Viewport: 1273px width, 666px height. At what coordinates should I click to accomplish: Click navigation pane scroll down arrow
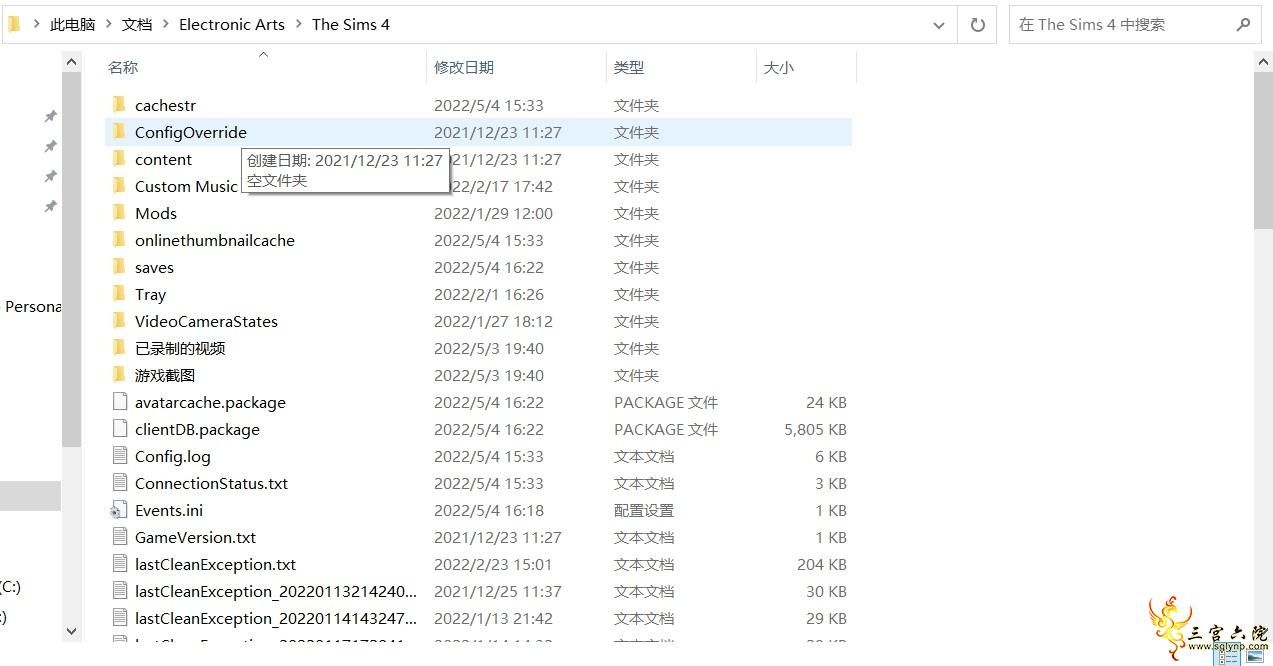[71, 631]
